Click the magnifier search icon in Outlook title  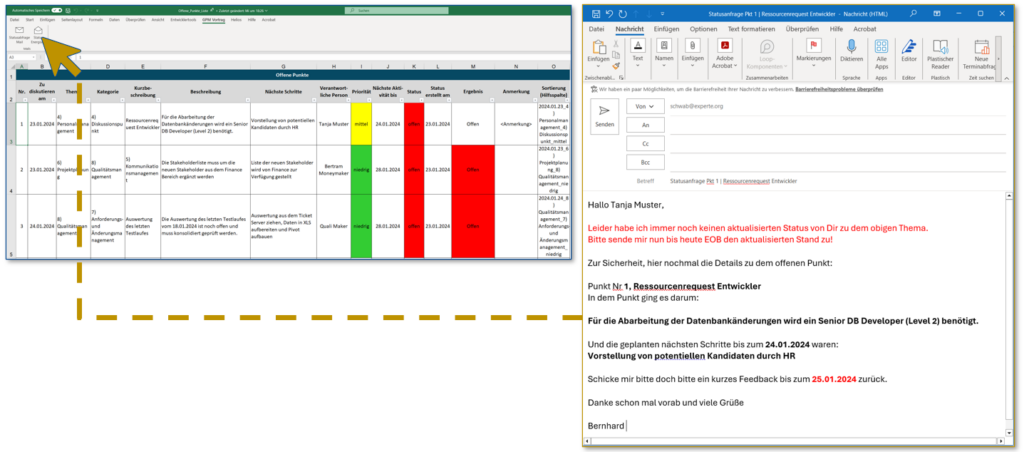[x=912, y=13]
